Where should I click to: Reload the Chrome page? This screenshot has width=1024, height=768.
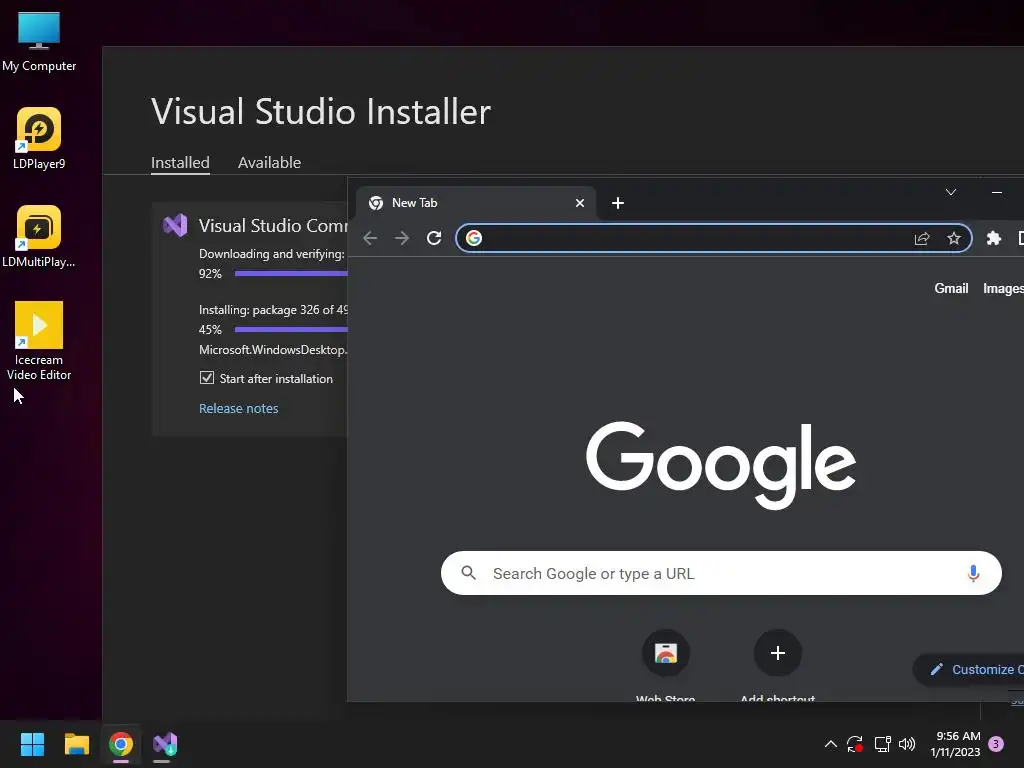point(434,238)
